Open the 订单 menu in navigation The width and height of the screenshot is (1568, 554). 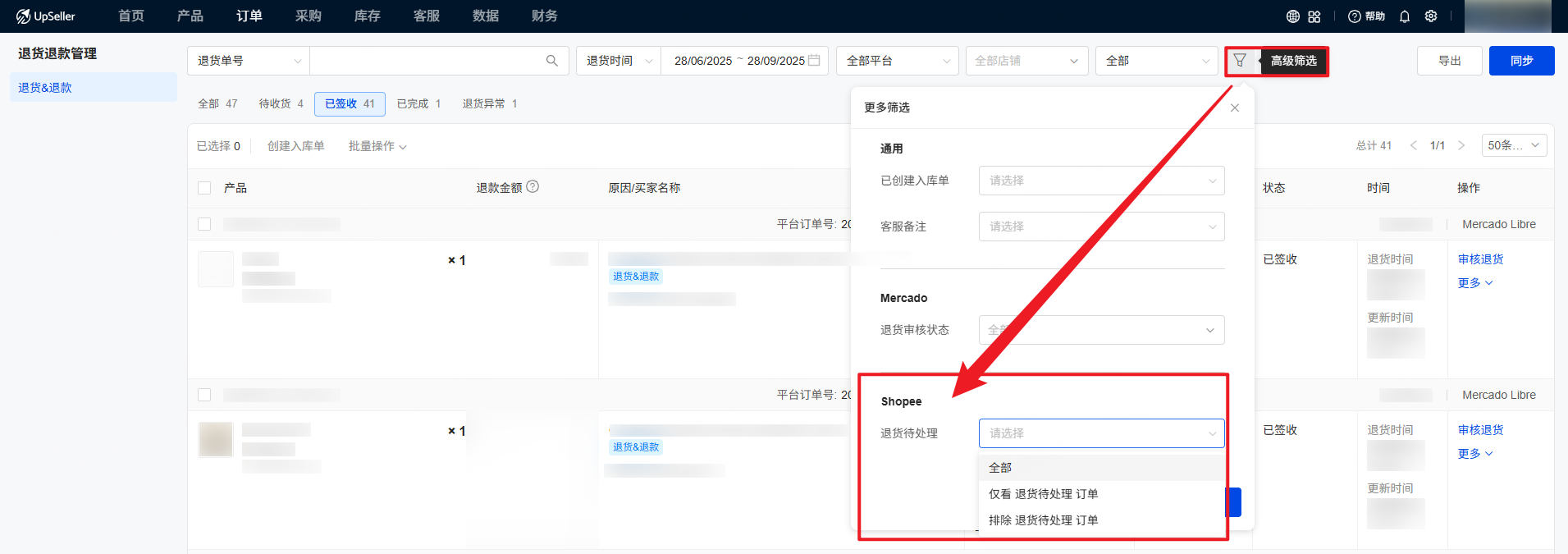tap(249, 16)
